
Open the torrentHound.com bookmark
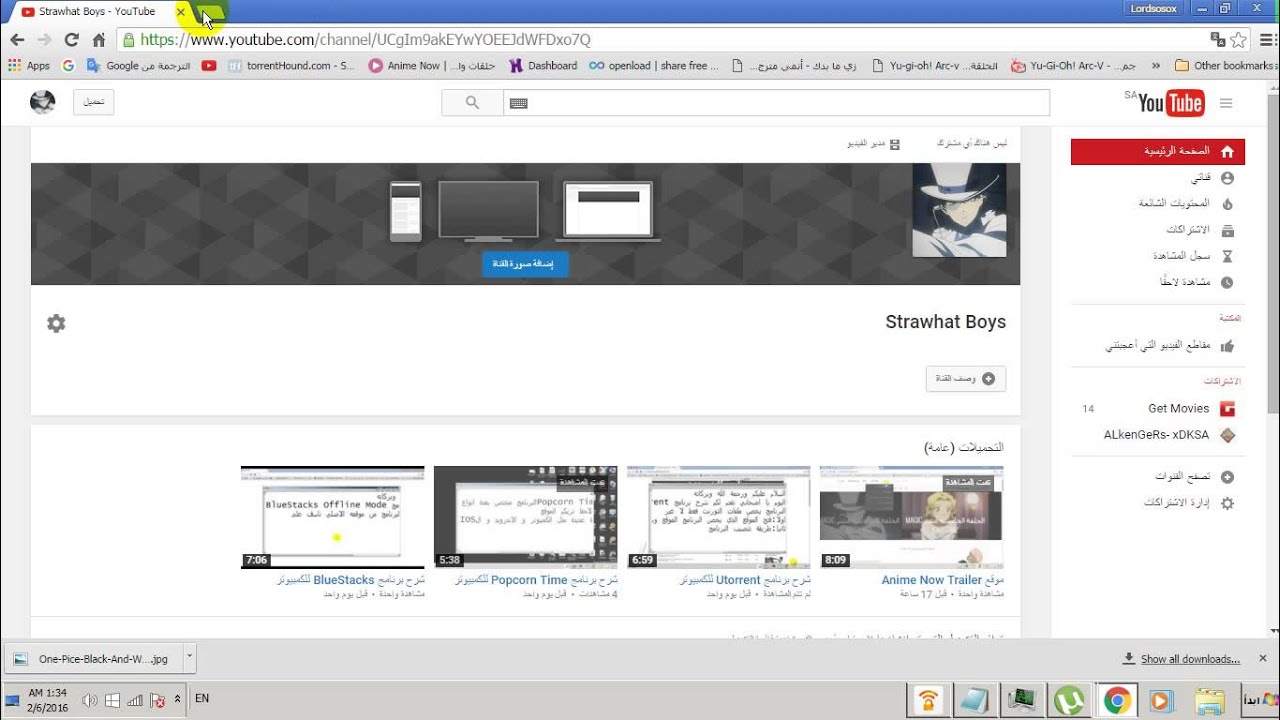[x=291, y=66]
